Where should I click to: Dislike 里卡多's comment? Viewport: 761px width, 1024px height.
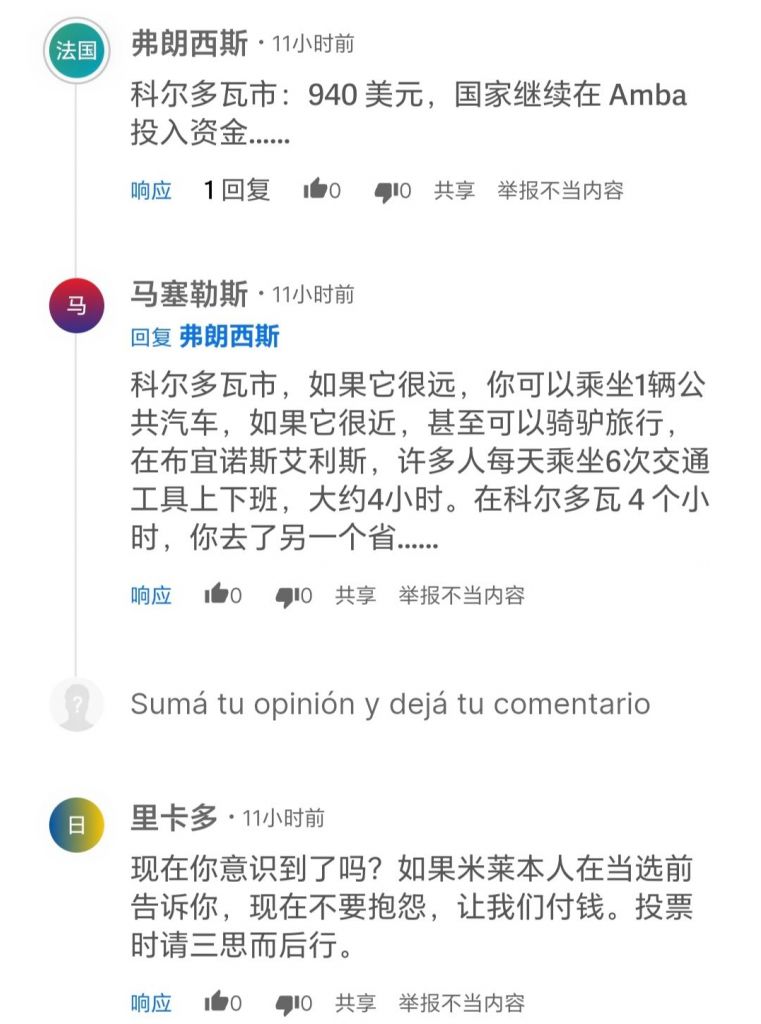click(287, 1003)
